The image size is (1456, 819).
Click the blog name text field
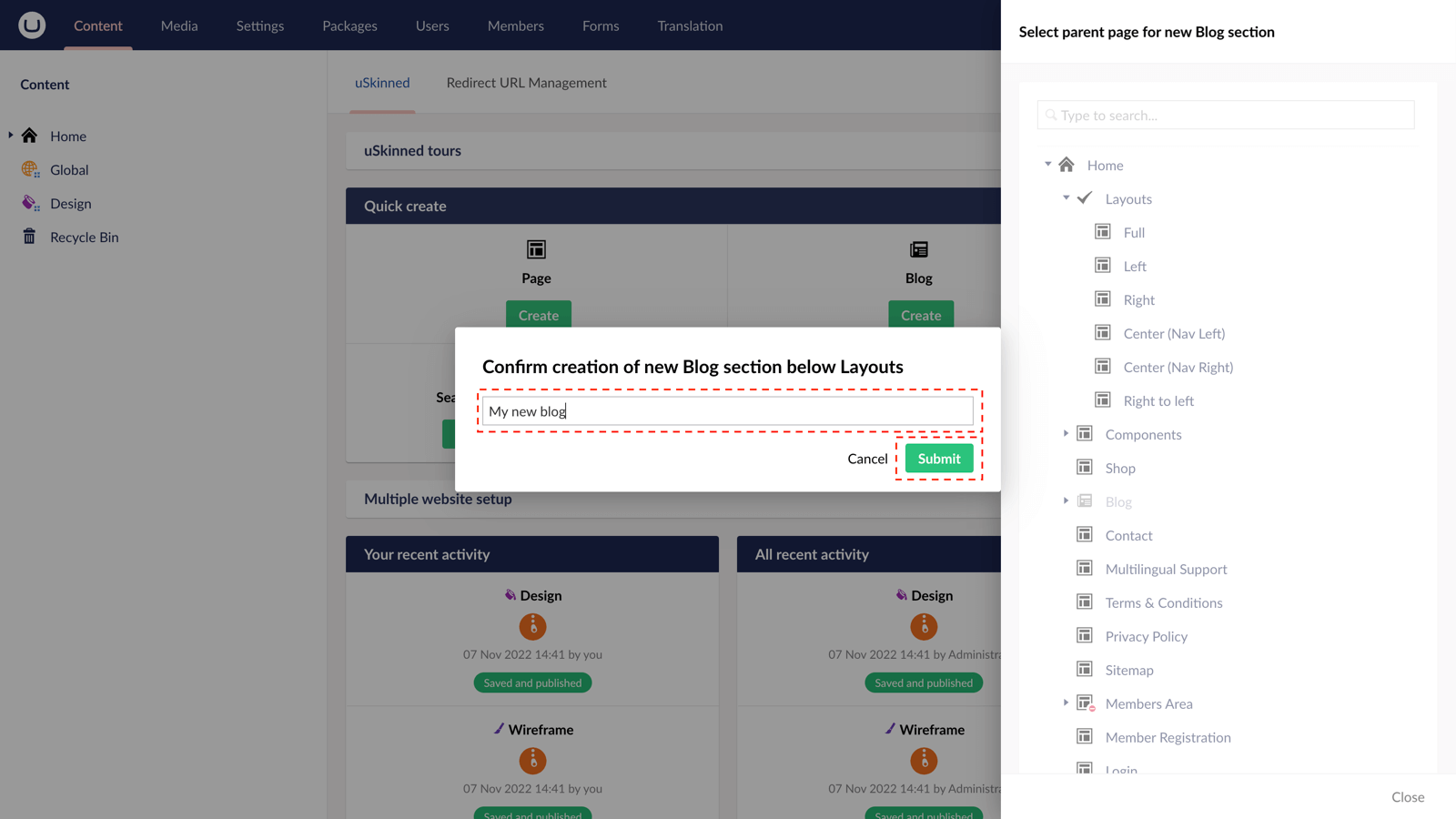point(727,411)
